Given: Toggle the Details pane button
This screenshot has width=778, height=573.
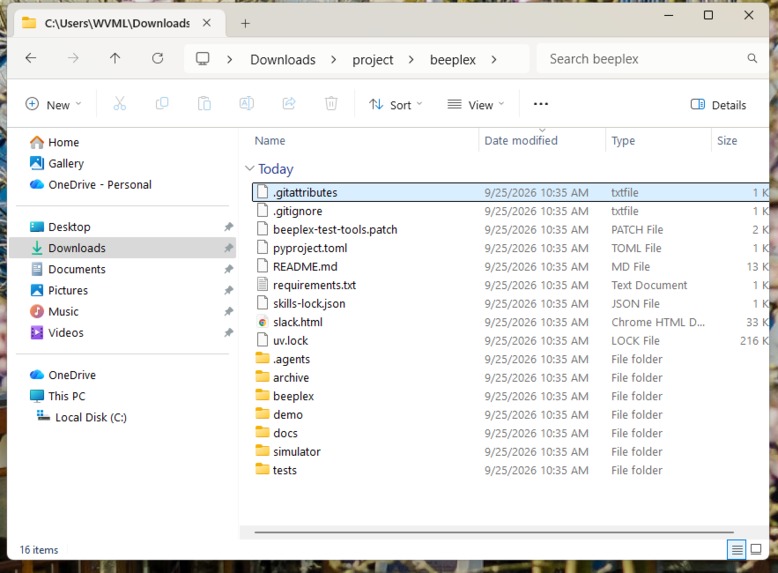Looking at the screenshot, I should (x=718, y=105).
